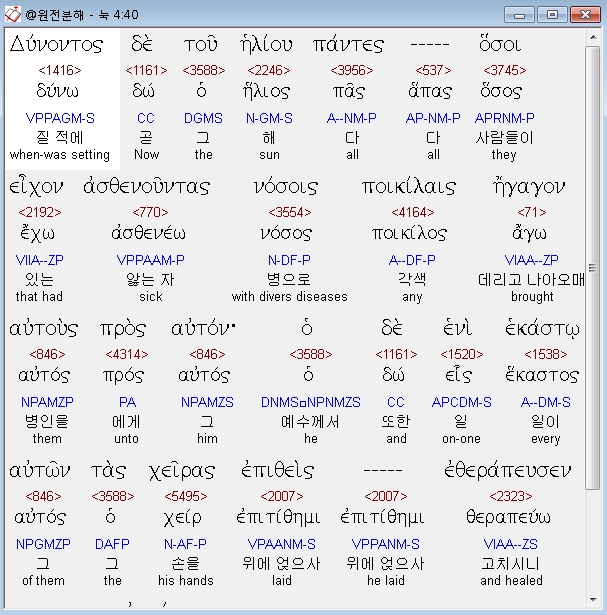Click the parsing code AP-NM-P
The image size is (607, 615).
[x=433, y=118]
